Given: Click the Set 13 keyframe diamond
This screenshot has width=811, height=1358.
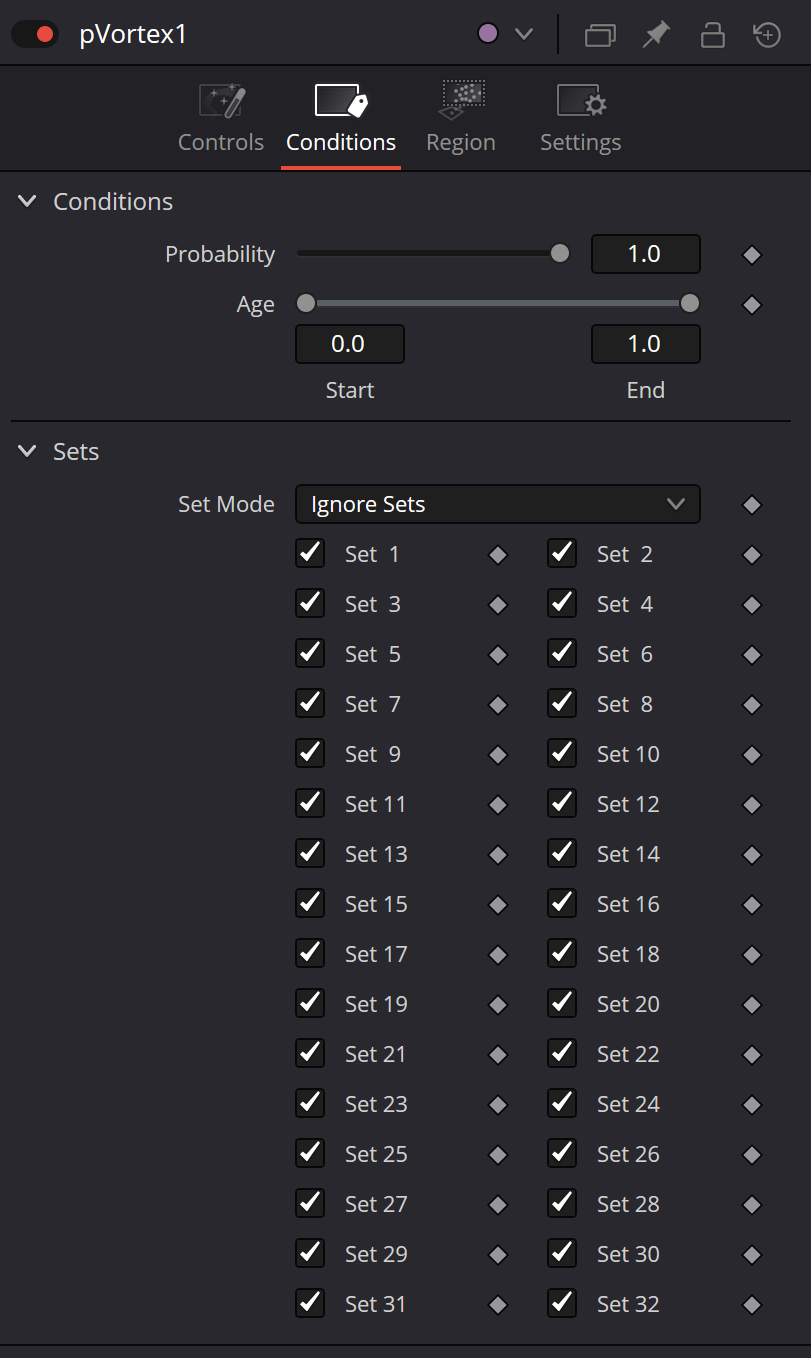Looking at the screenshot, I should point(498,855).
